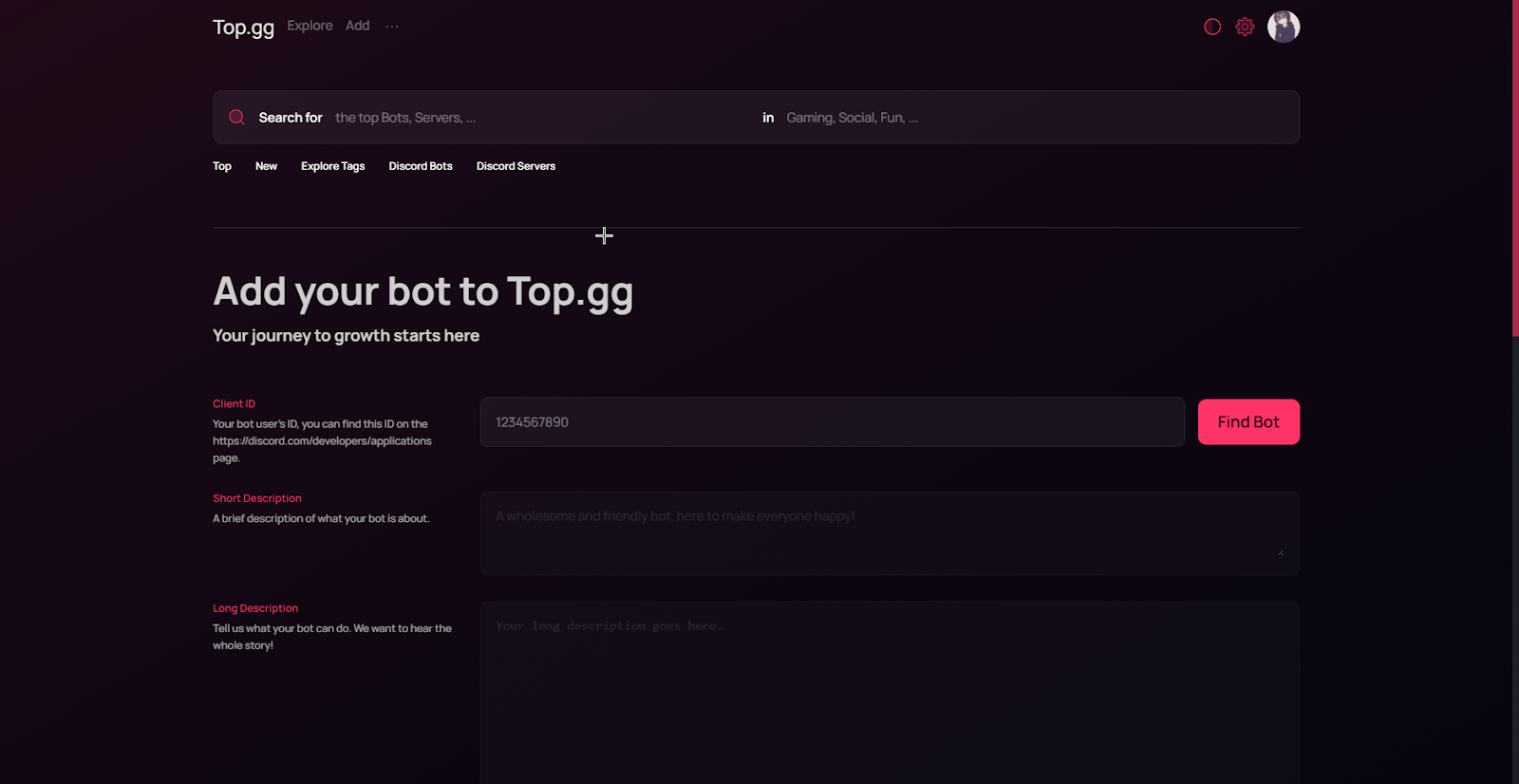Focus the Short Description text area
The height and width of the screenshot is (784, 1519).
tap(890, 533)
